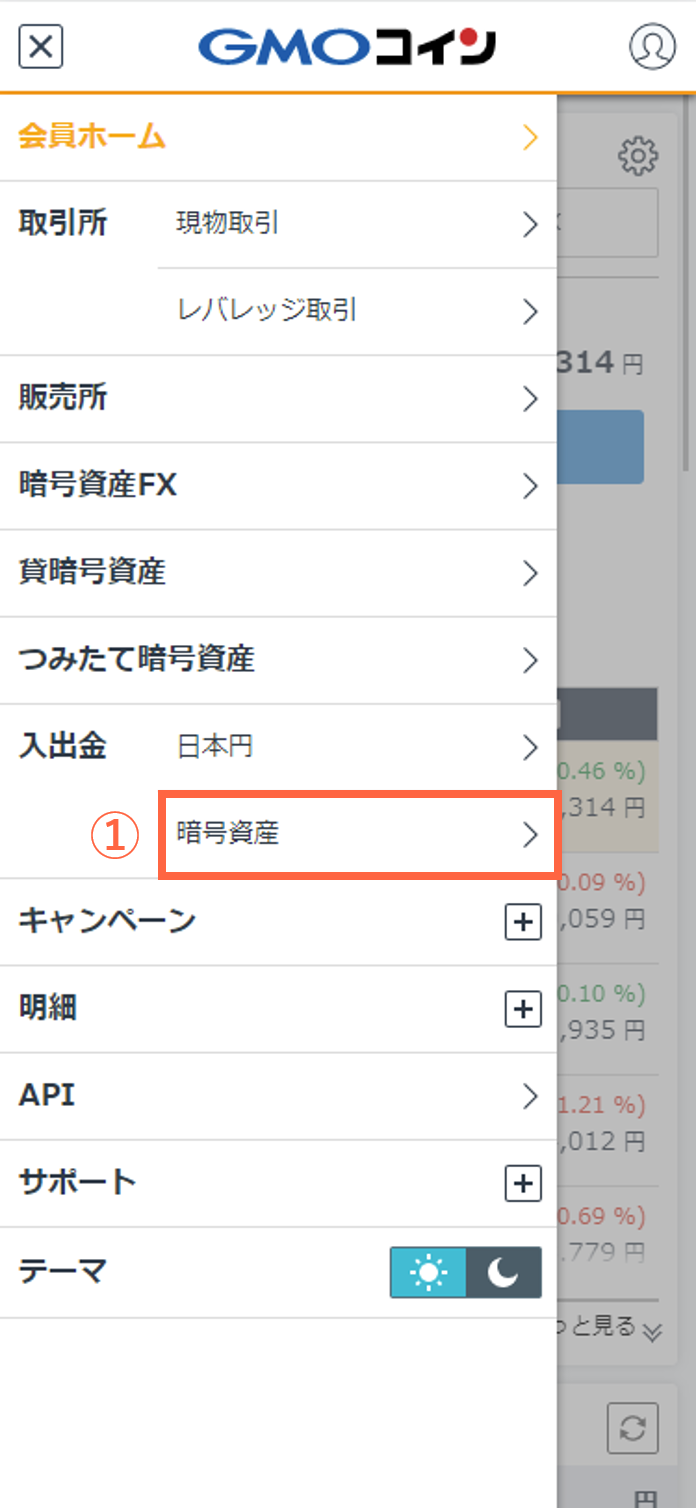Expand the キャンペーン plus icon
The width and height of the screenshot is (696, 1508).
click(x=523, y=922)
